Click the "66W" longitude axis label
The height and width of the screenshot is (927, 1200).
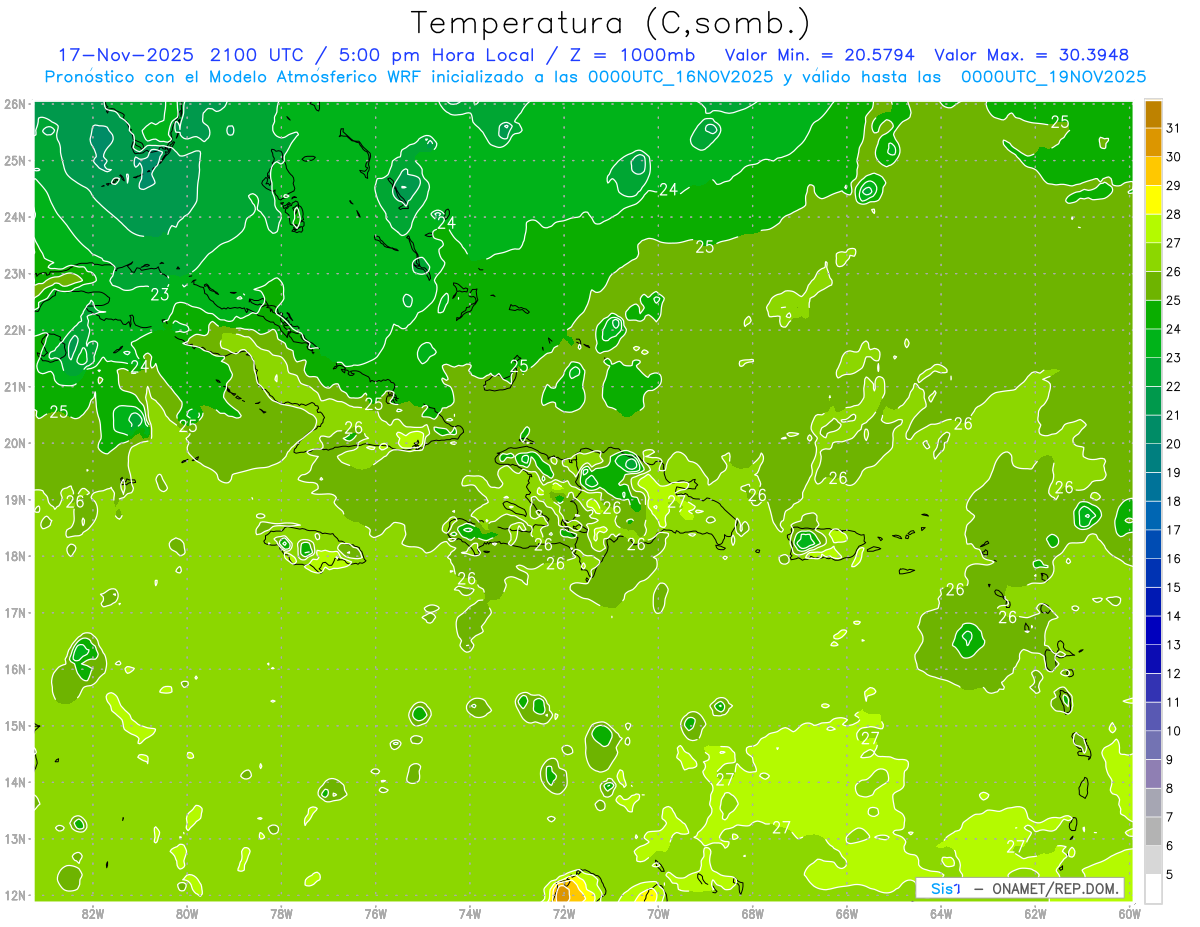coord(846,913)
